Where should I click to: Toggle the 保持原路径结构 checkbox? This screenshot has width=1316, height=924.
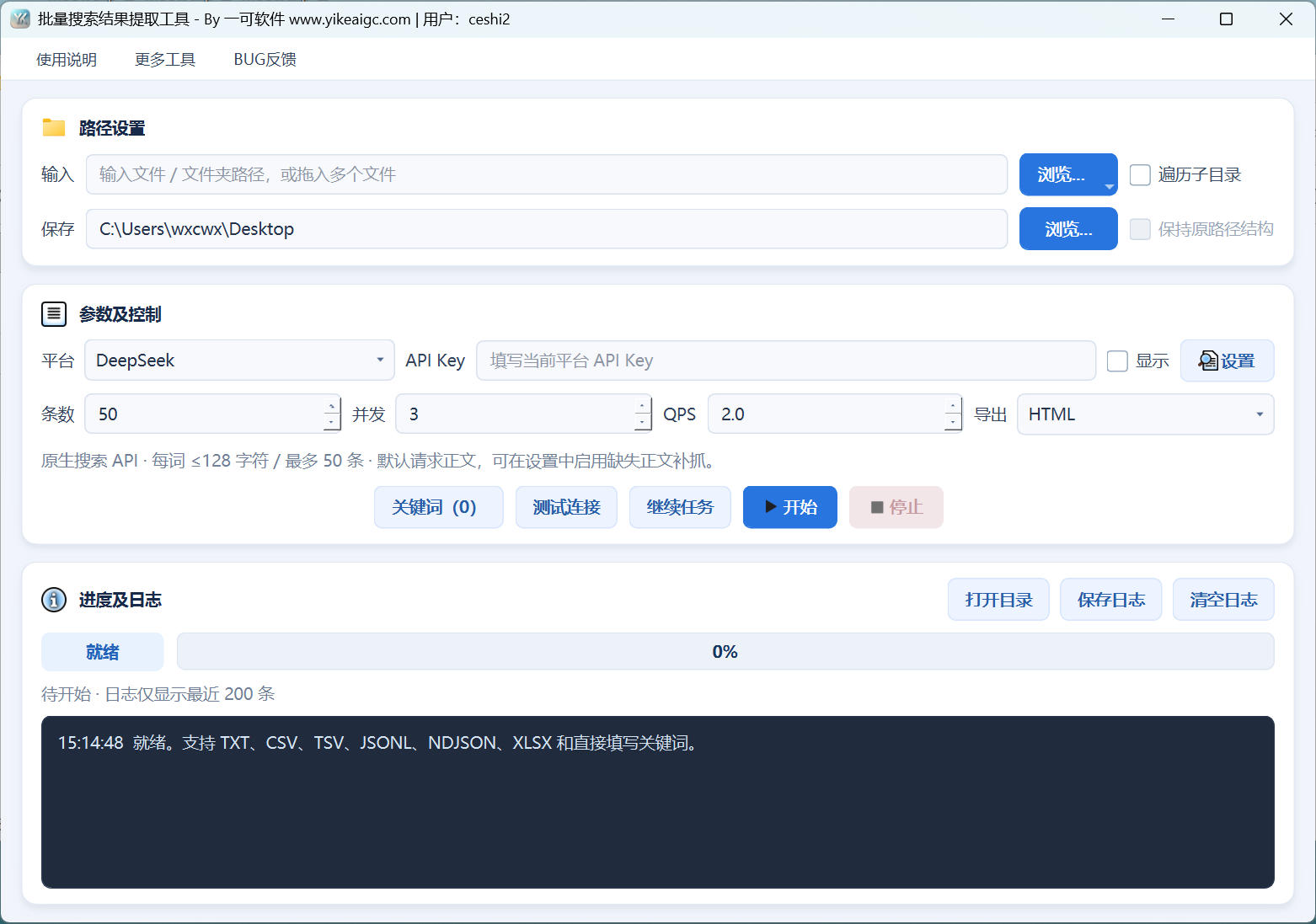tap(1140, 229)
